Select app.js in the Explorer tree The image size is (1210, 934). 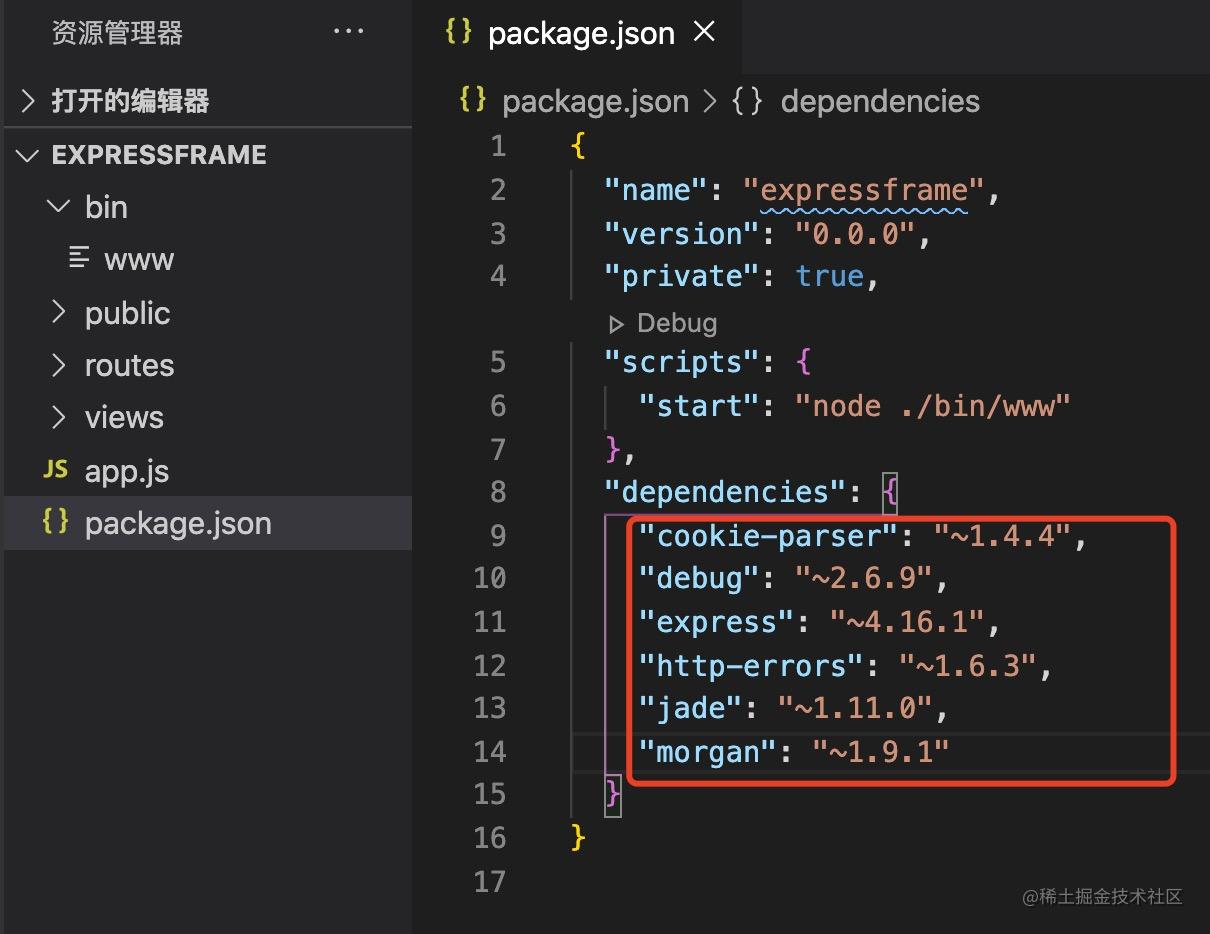pyautogui.click(x=126, y=469)
